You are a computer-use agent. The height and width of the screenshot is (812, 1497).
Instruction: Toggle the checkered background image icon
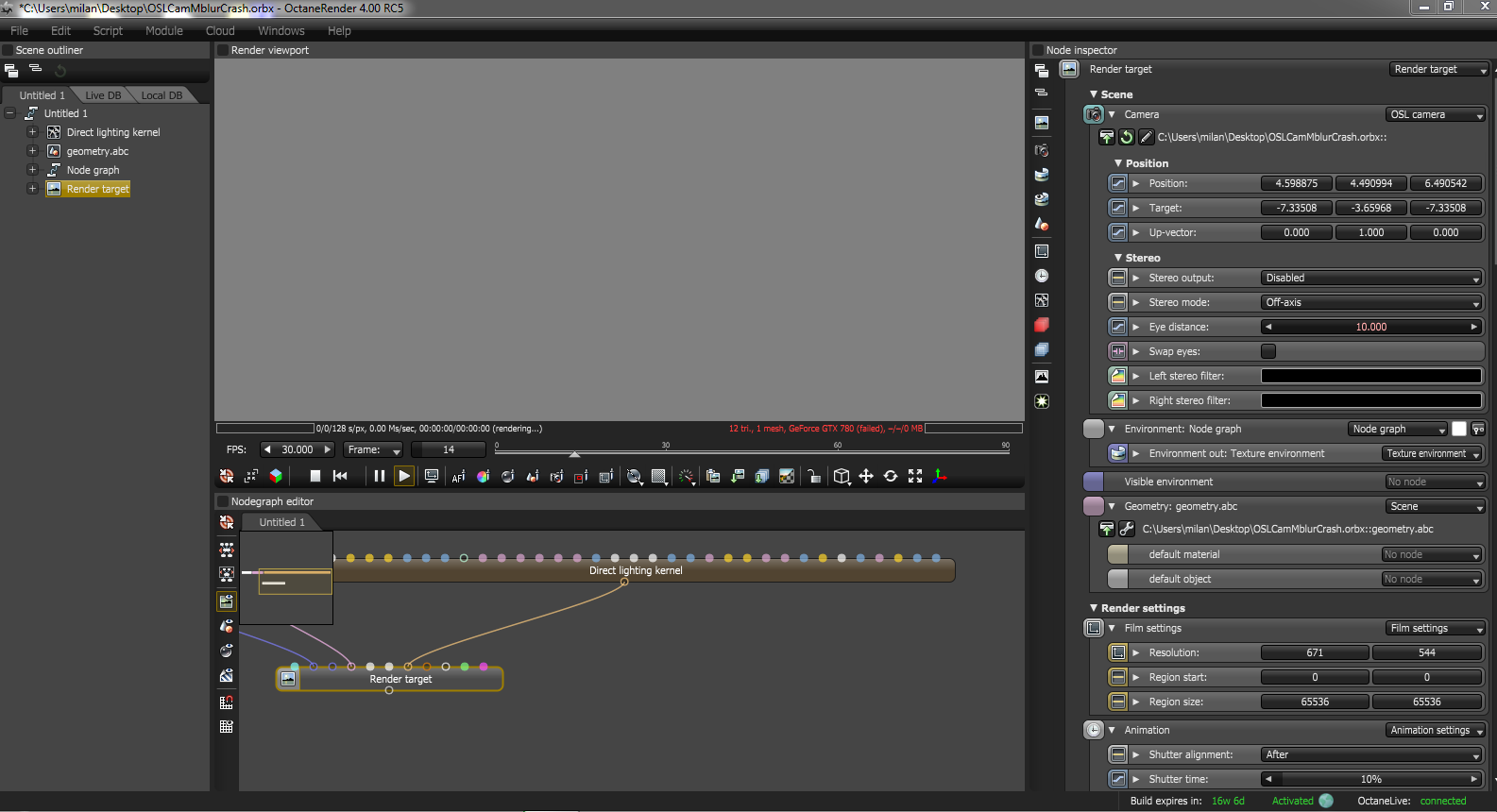point(787,477)
